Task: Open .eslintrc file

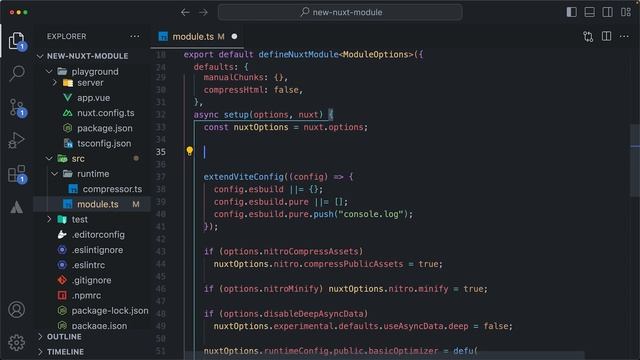Action: [88, 265]
